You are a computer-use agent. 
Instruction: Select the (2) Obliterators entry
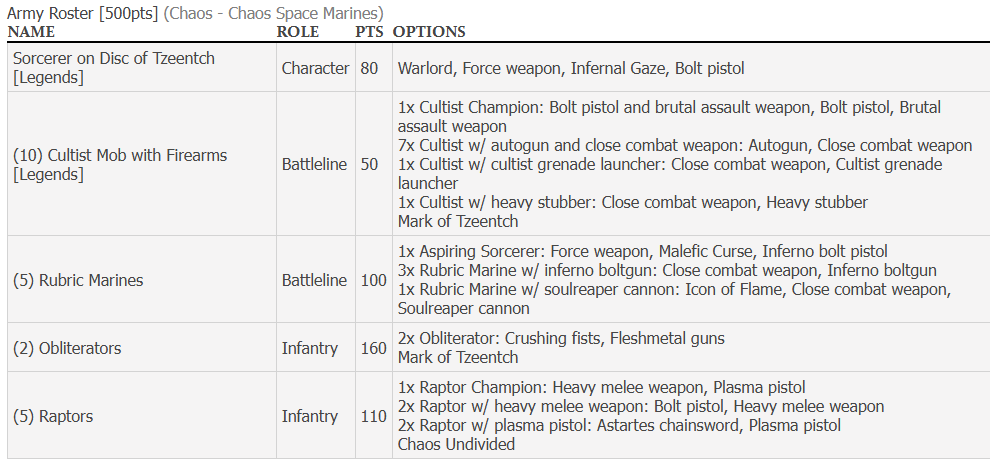67,349
